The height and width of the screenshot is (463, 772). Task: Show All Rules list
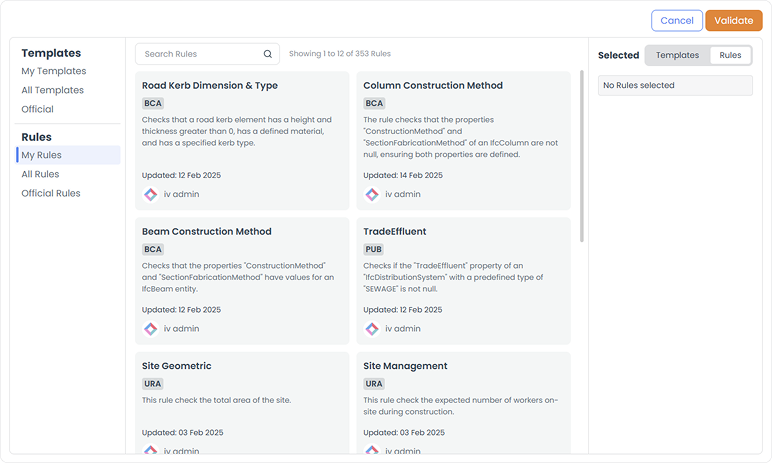point(41,174)
